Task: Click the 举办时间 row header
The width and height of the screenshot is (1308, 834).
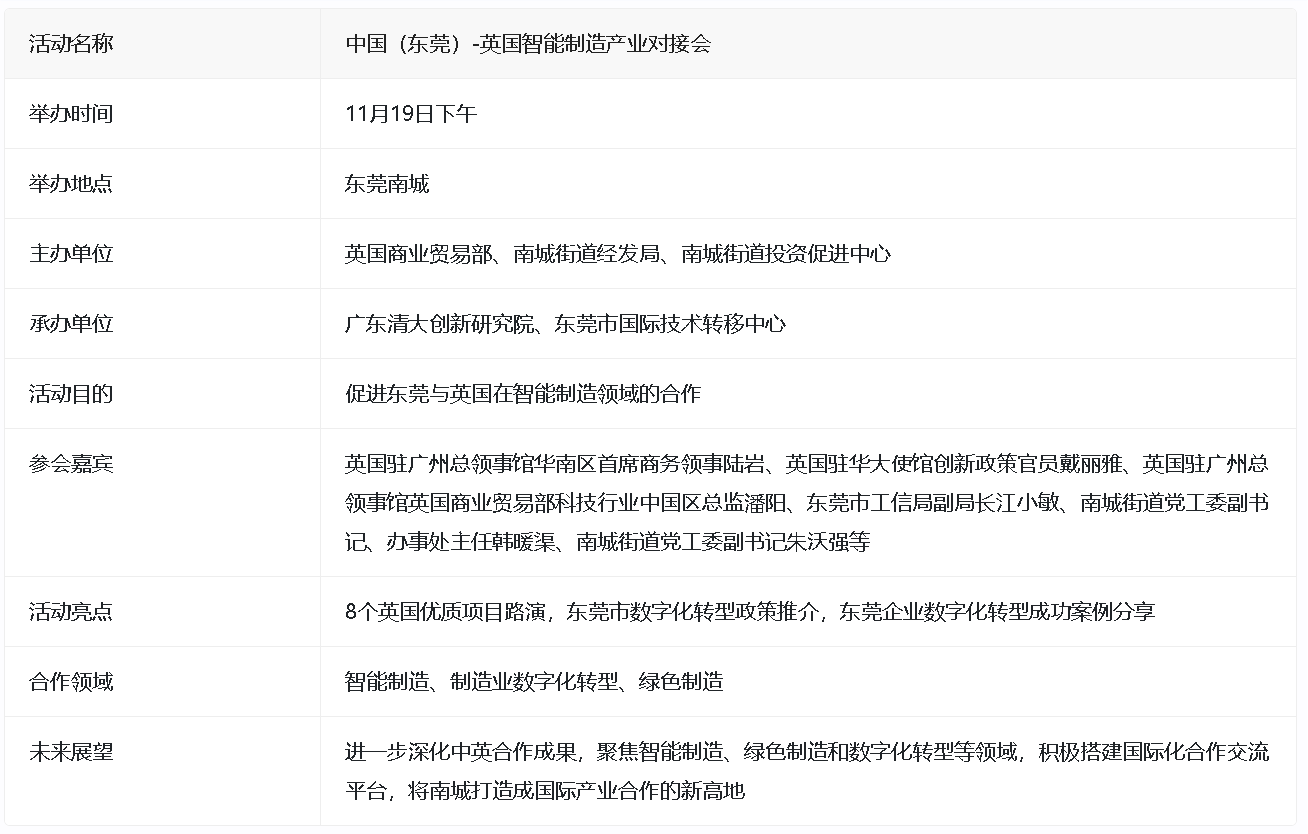Action: point(71,114)
